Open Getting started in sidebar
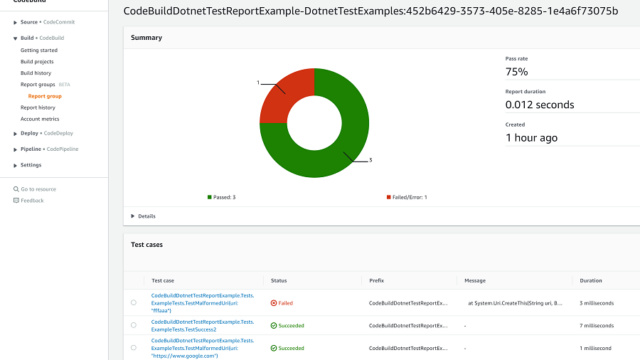640x360 pixels. coord(39,50)
